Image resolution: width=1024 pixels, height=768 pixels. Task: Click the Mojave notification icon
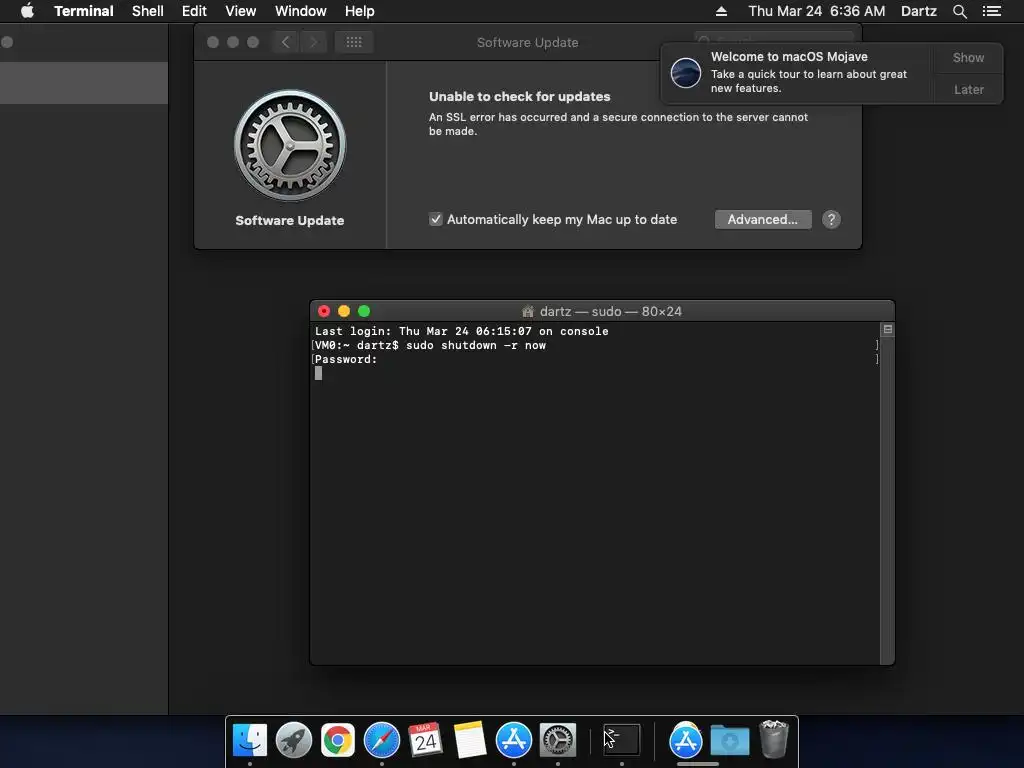click(686, 72)
